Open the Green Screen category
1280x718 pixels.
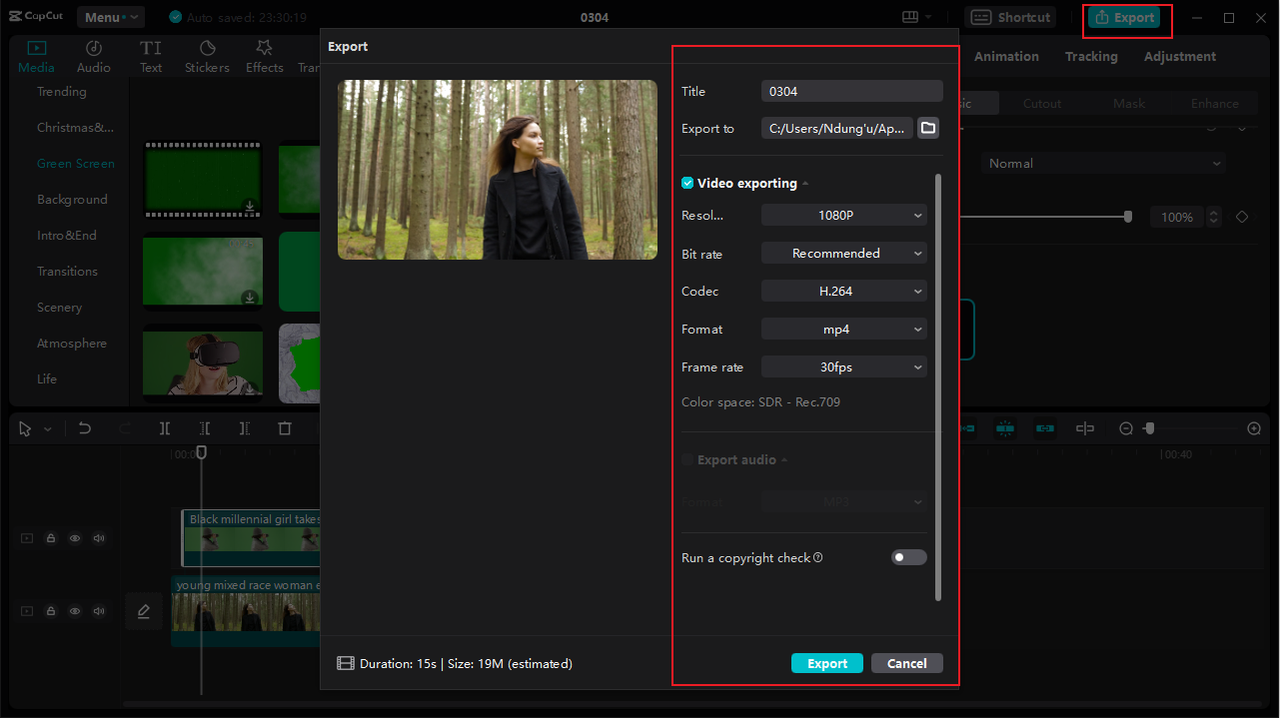(76, 163)
